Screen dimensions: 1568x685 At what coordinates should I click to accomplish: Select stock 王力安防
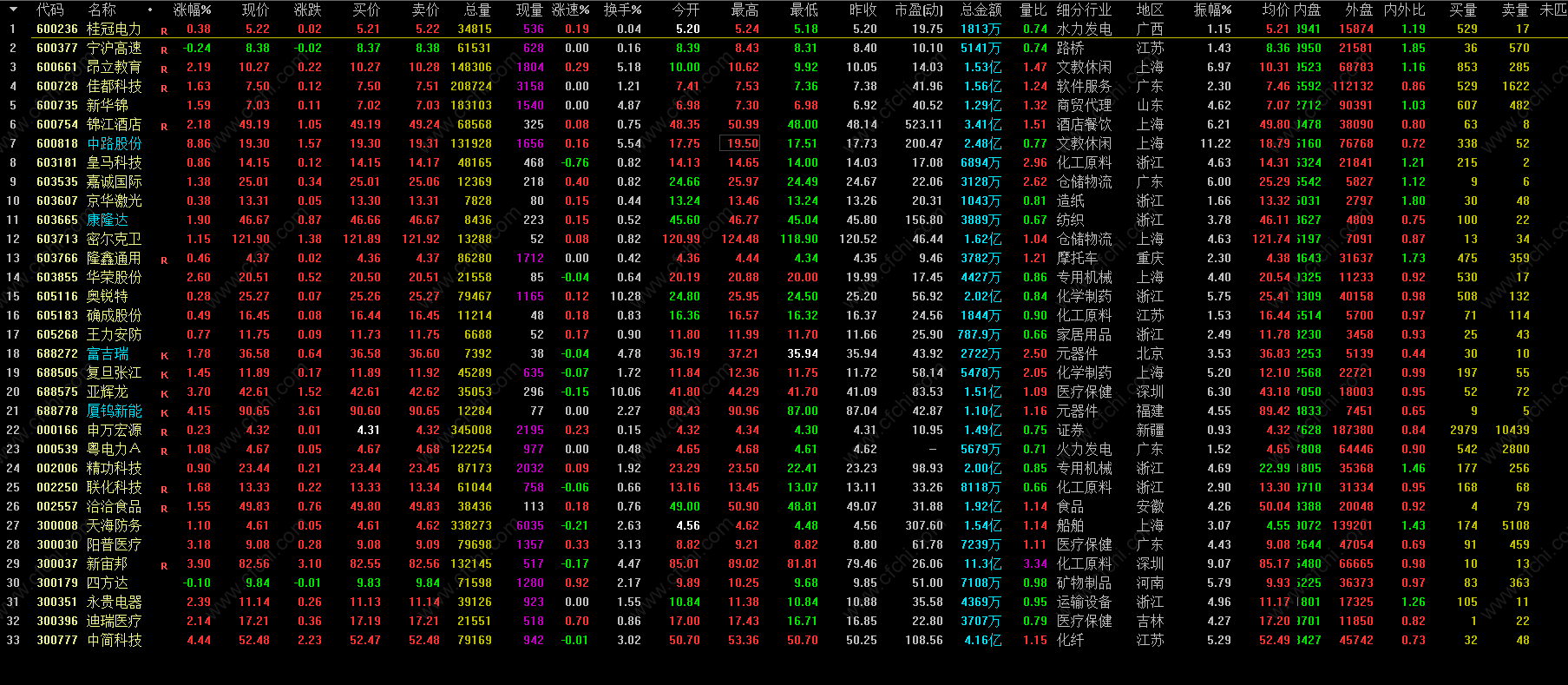(x=114, y=334)
